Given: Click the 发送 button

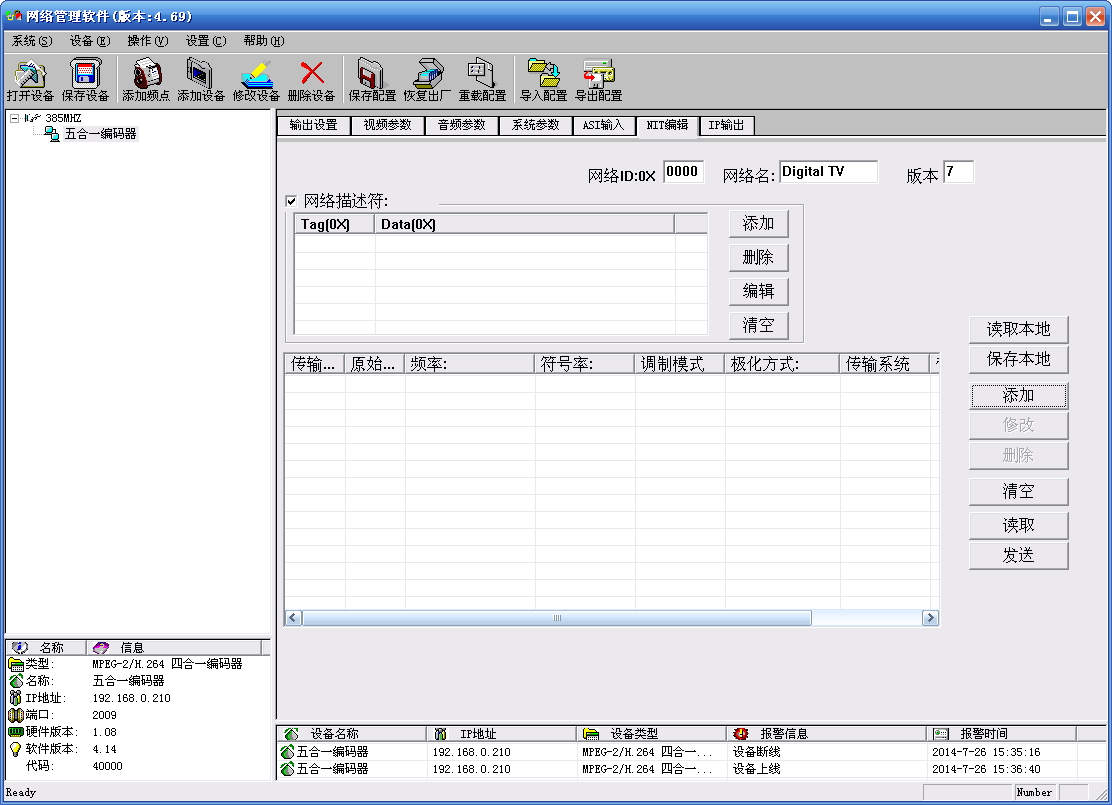Looking at the screenshot, I should coord(1018,555).
